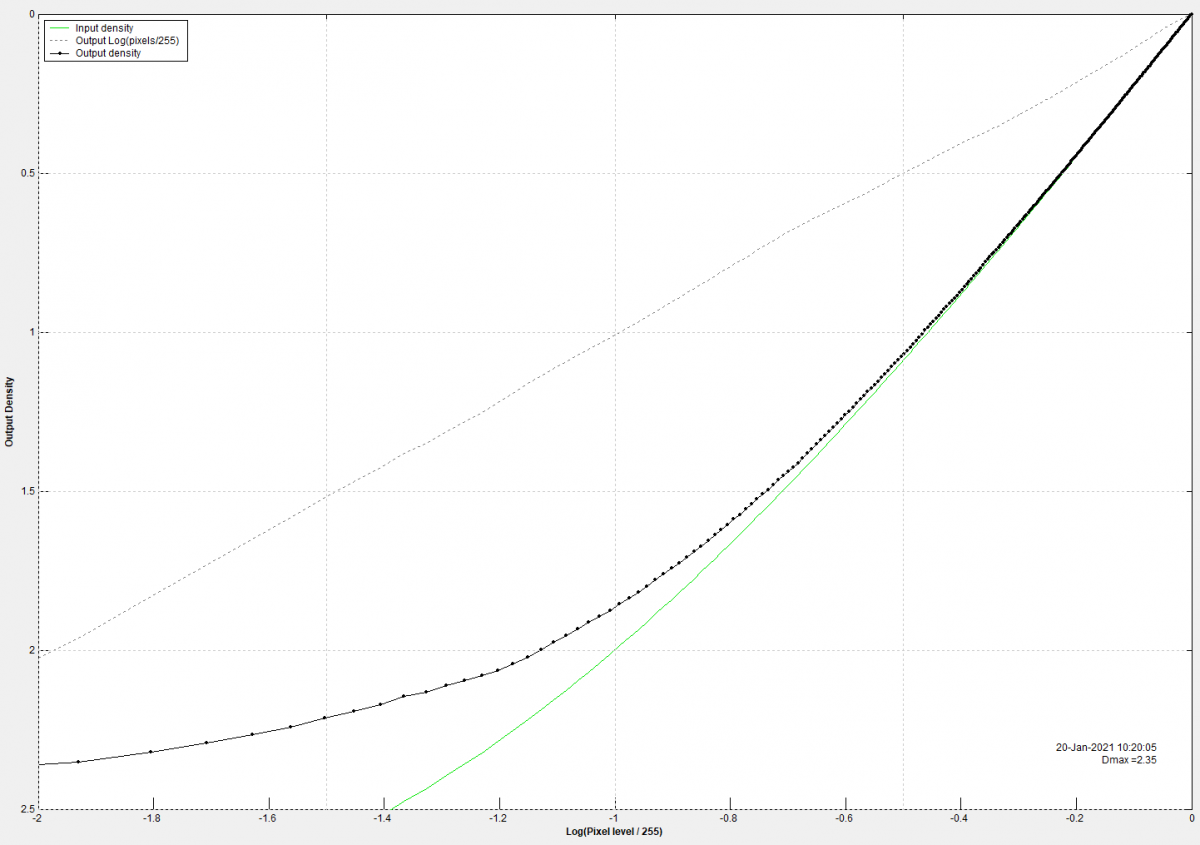Click the x-axis tick label "-1.8"

click(x=152, y=819)
